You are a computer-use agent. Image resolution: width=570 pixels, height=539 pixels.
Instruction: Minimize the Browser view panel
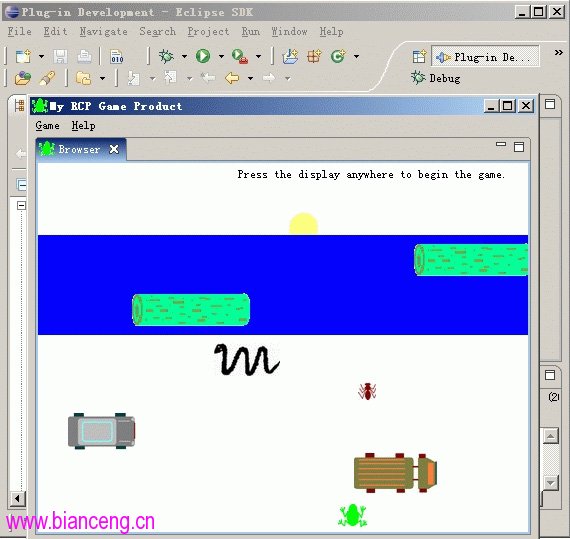(x=501, y=144)
